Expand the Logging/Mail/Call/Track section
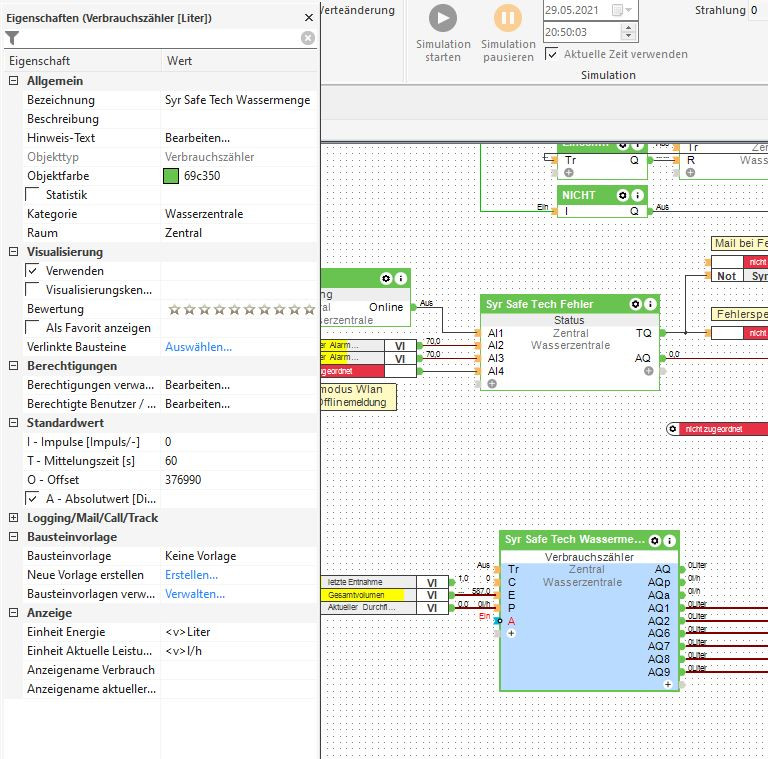The width and height of the screenshot is (768, 759). pos(14,518)
